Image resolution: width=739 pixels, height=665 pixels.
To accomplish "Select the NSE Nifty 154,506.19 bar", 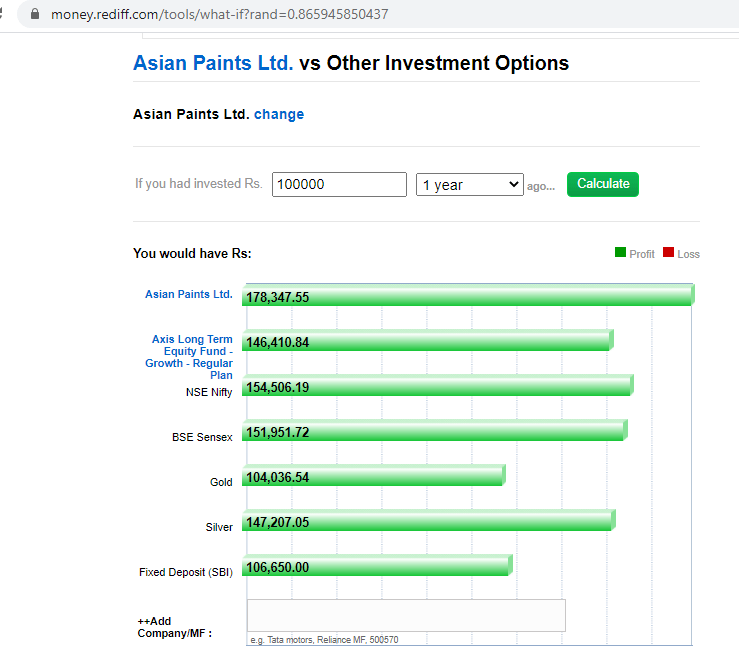I will tap(437, 385).
